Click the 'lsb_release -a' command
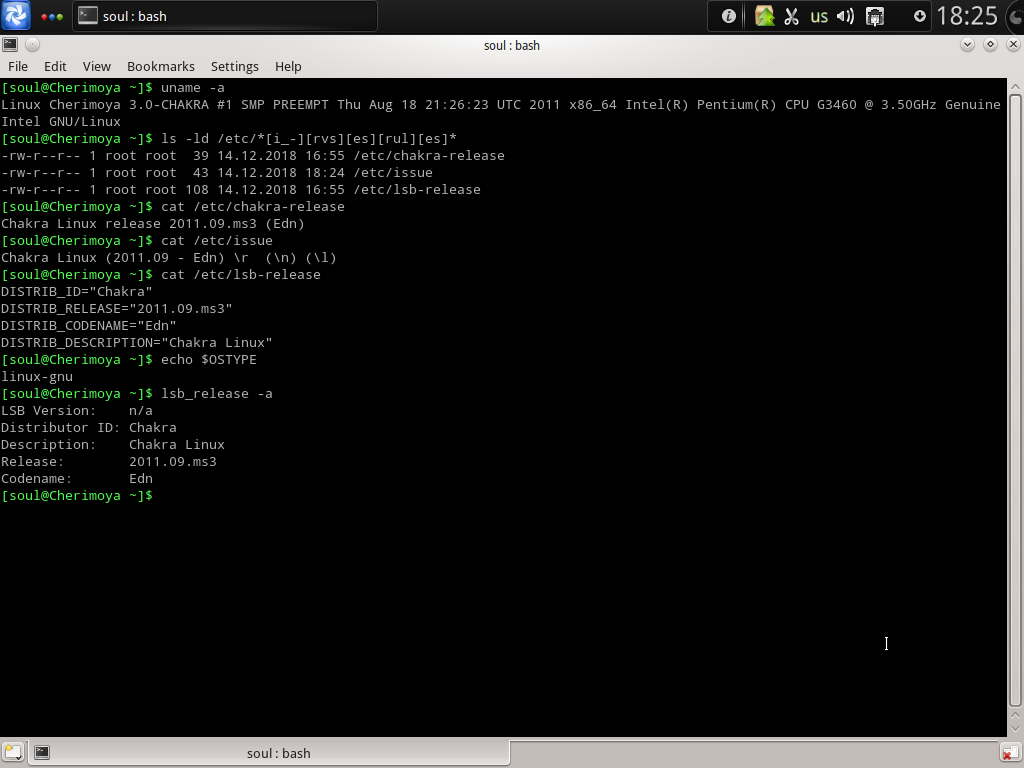1024x768 pixels. pos(217,393)
